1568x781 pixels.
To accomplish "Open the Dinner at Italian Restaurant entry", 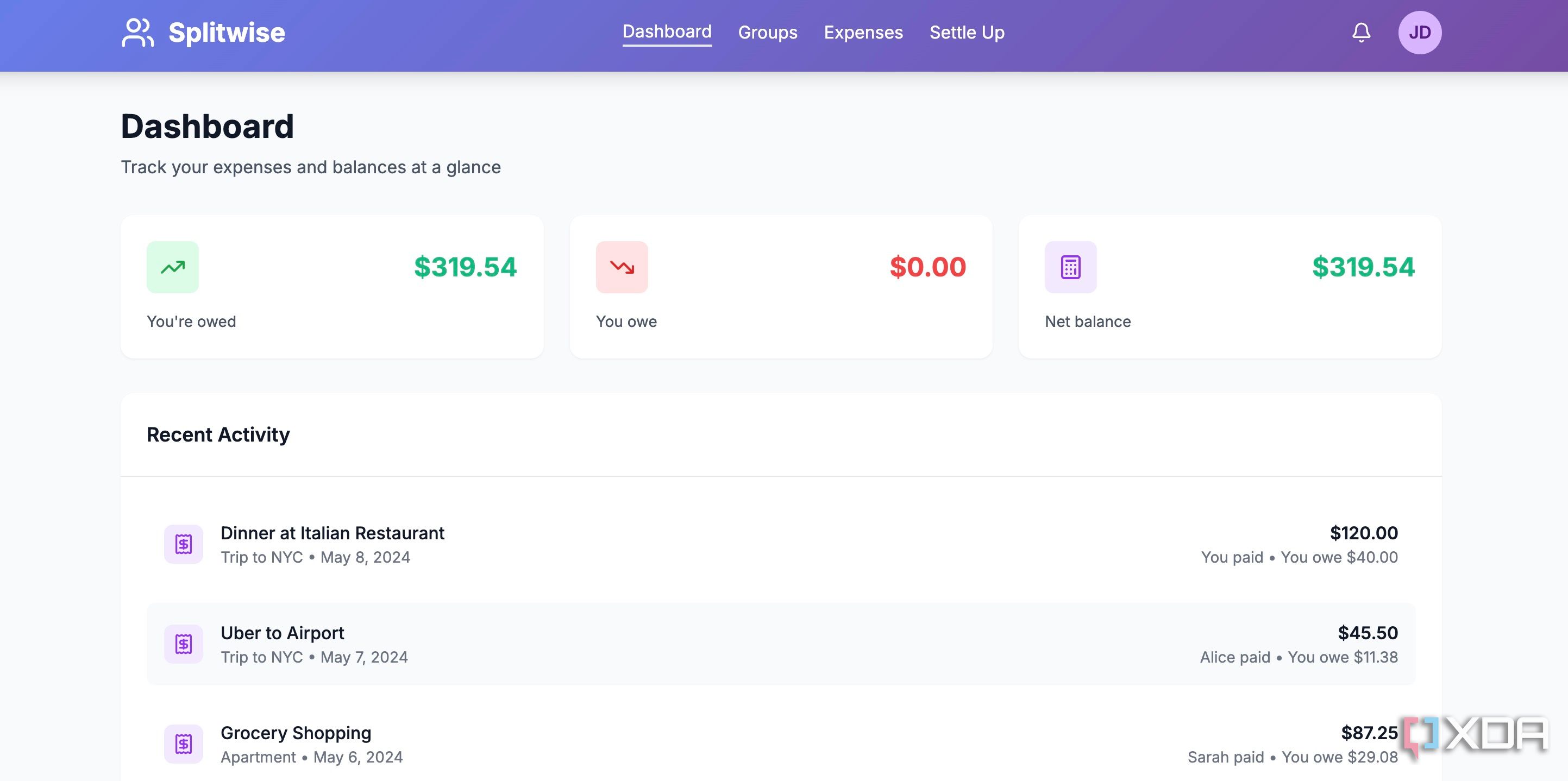I will pyautogui.click(x=781, y=544).
